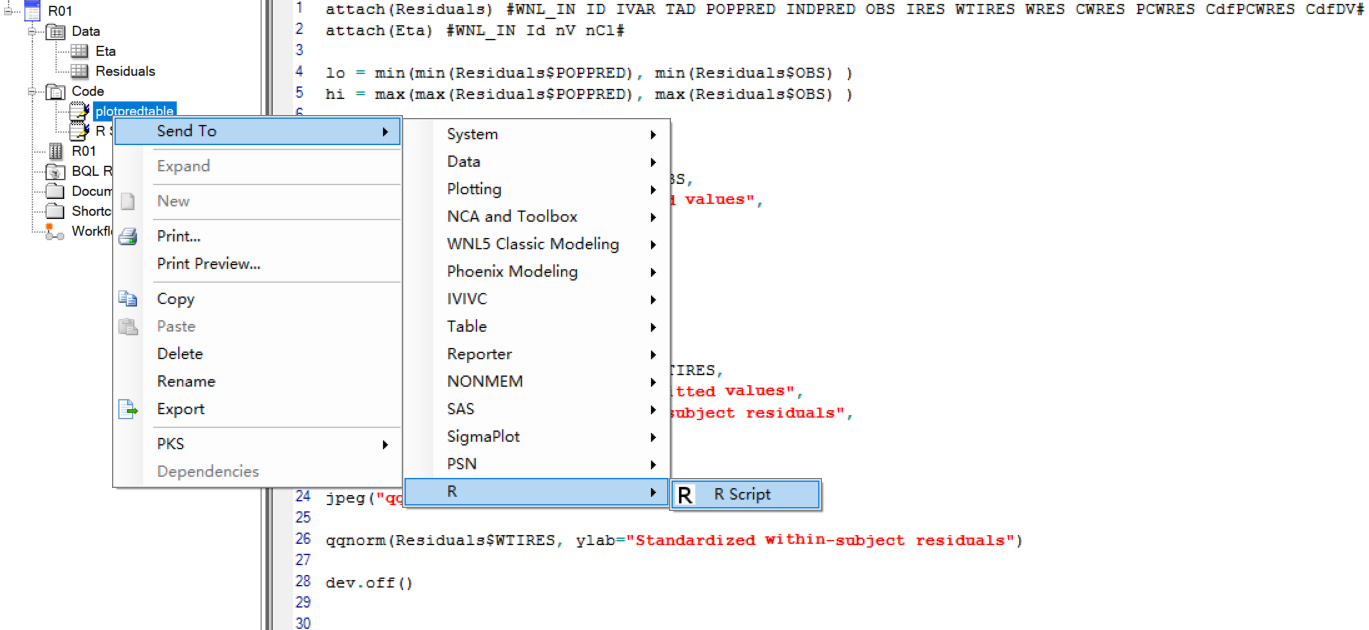
Task: Click the BQL item icon in tree
Action: tap(57, 171)
